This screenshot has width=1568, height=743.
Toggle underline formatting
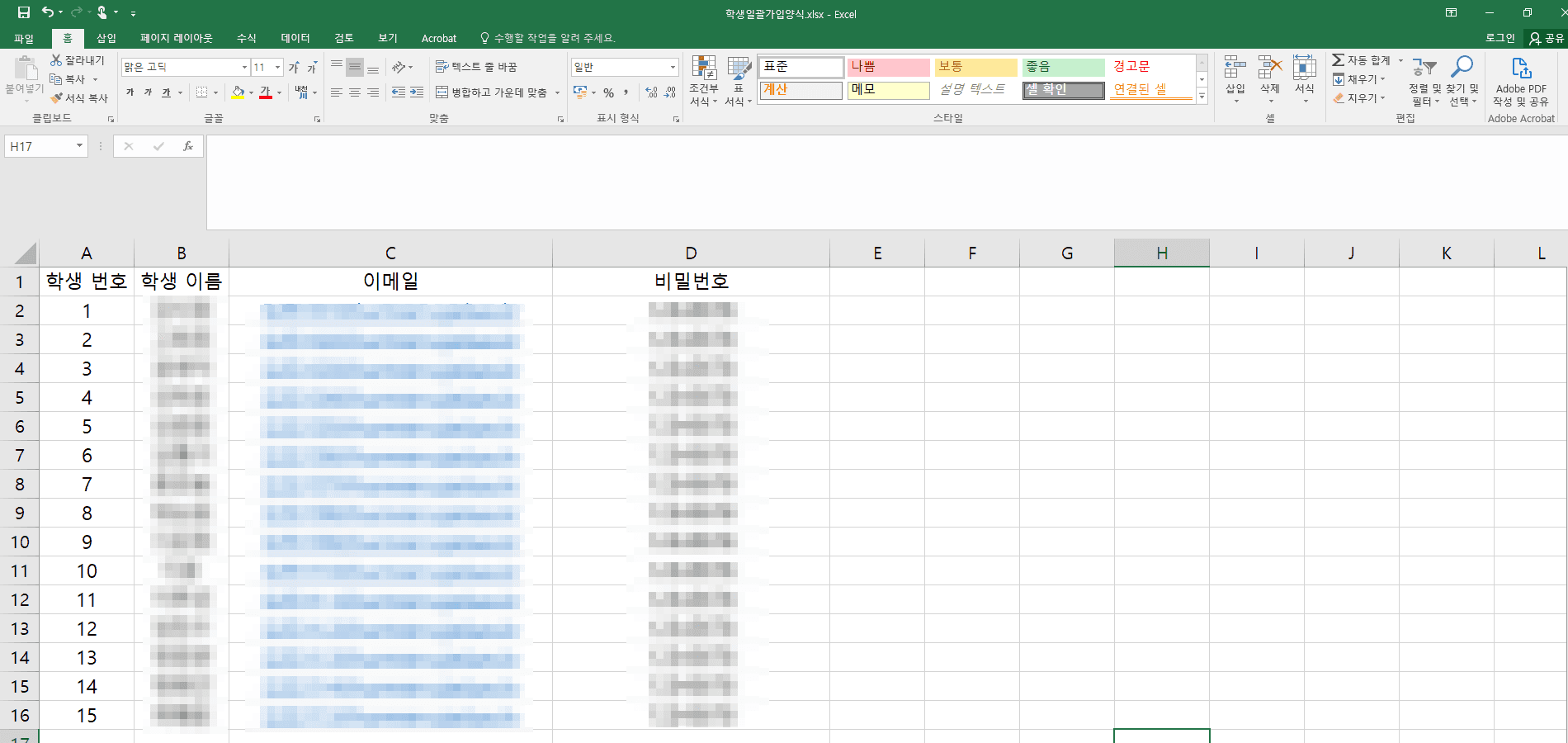point(166,92)
